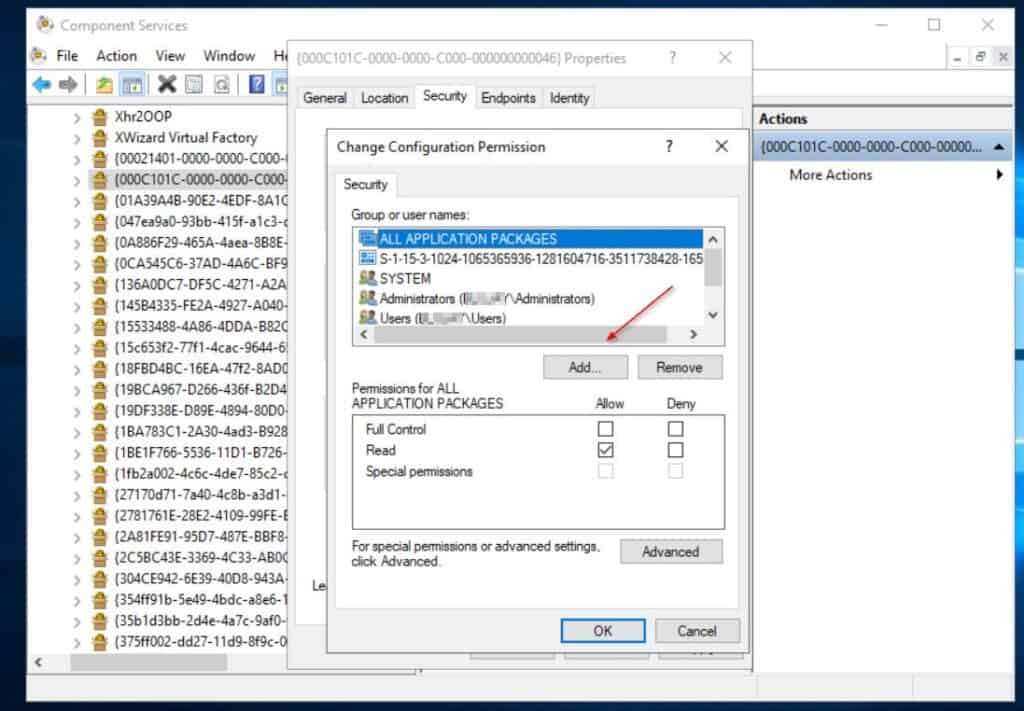
Task: Click the console icon left of File menu
Action: click(39, 55)
